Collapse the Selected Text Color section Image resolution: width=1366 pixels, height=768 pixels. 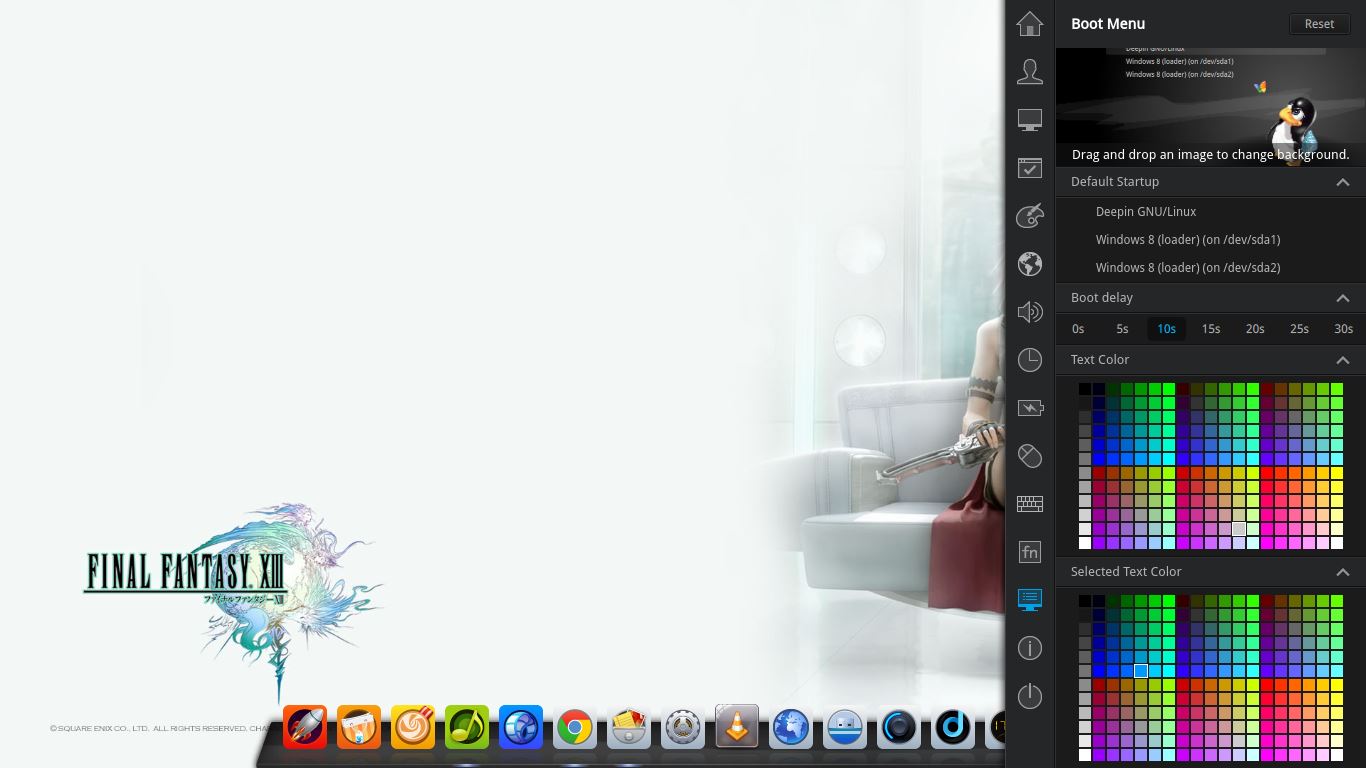(1343, 572)
